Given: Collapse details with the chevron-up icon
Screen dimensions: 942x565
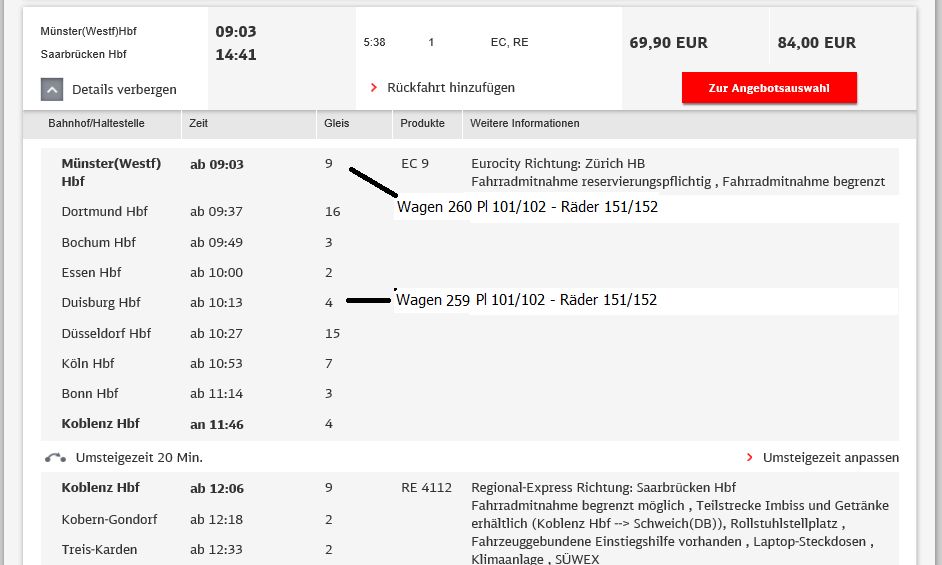Looking at the screenshot, I should [x=53, y=89].
